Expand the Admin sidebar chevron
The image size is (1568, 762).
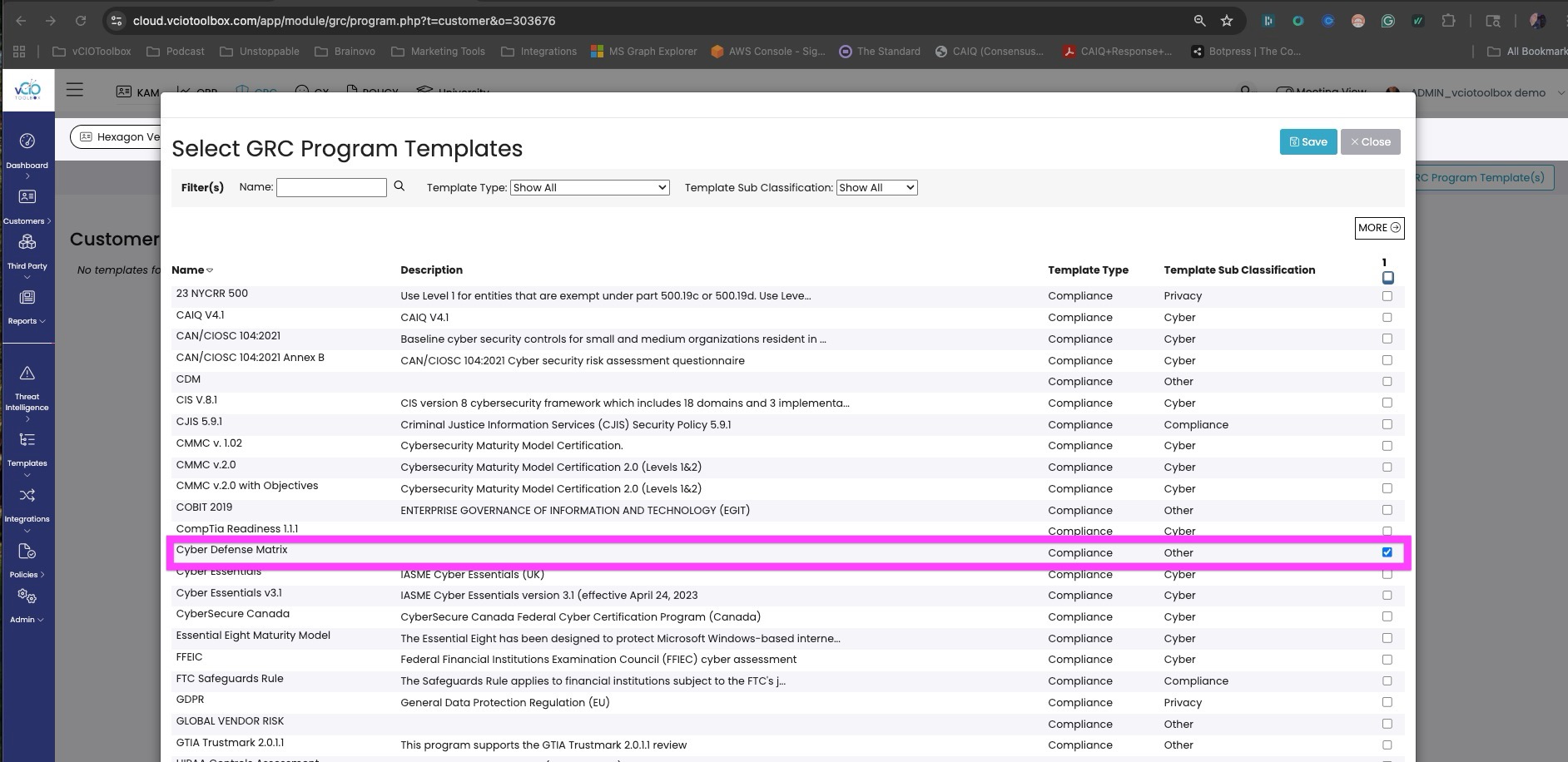click(40, 620)
